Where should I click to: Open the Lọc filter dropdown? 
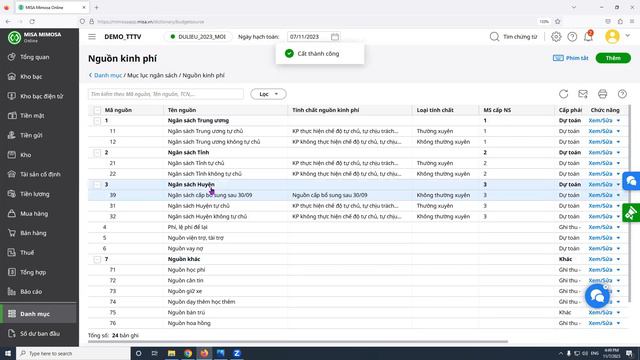tap(268, 94)
